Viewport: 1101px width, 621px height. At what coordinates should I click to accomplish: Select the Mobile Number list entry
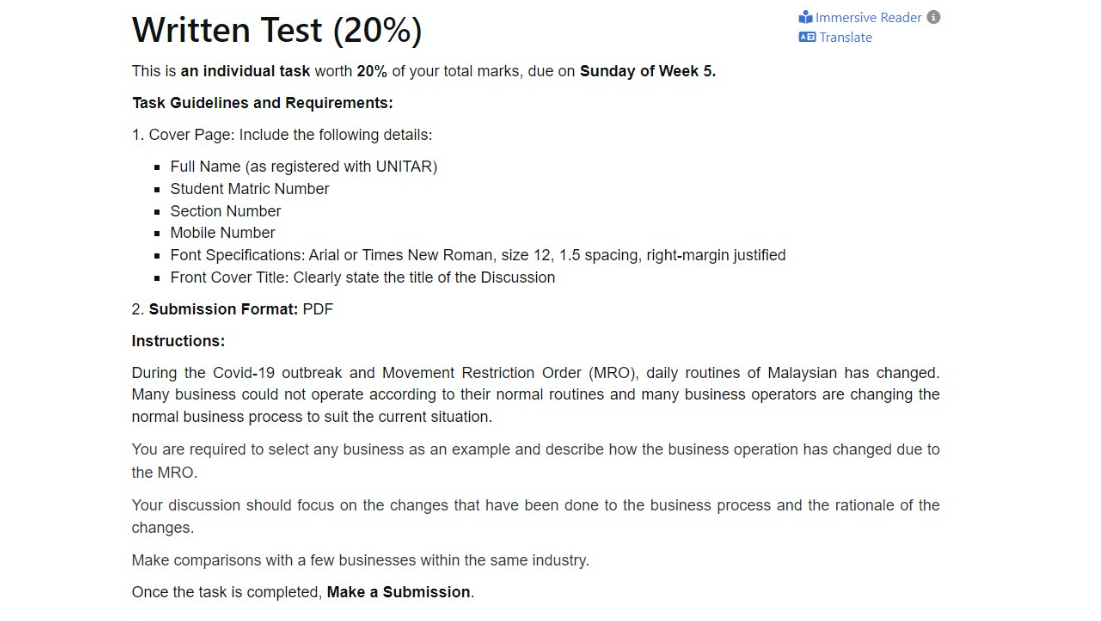tap(222, 232)
